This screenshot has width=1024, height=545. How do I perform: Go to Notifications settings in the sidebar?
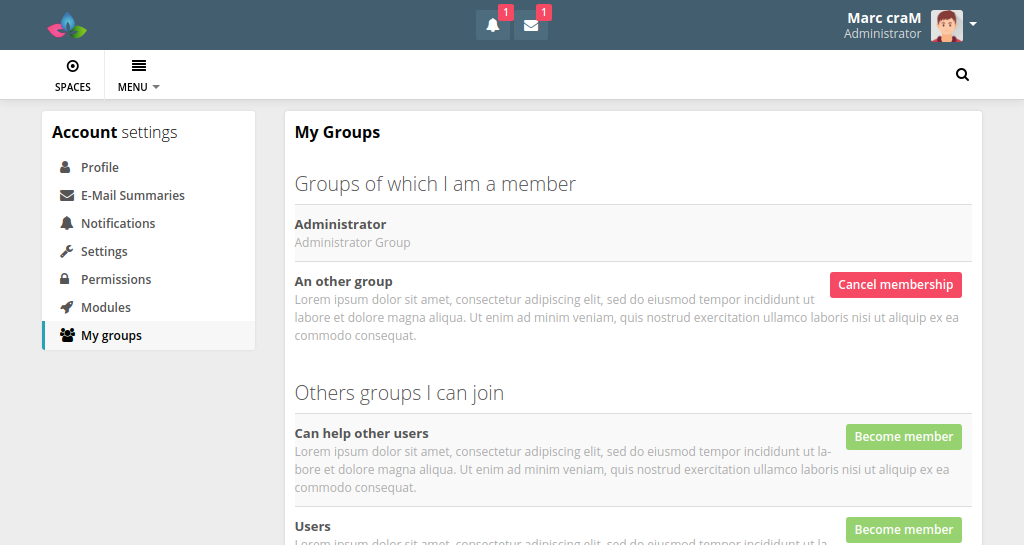118,224
